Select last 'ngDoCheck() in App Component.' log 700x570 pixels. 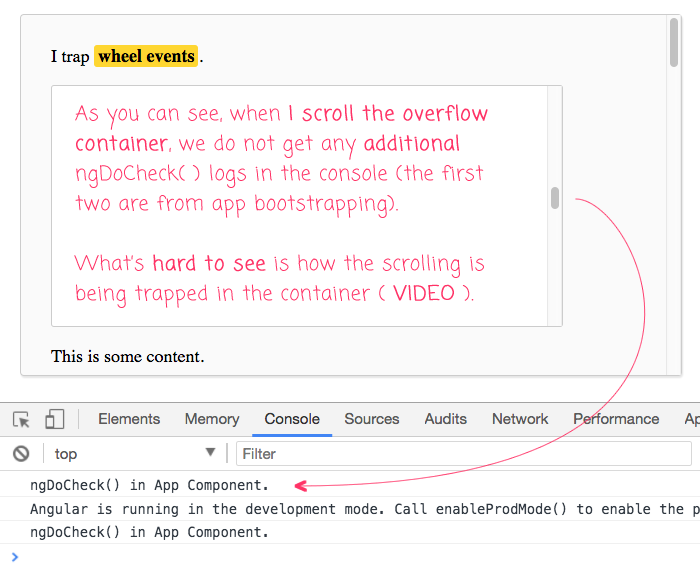tap(149, 532)
